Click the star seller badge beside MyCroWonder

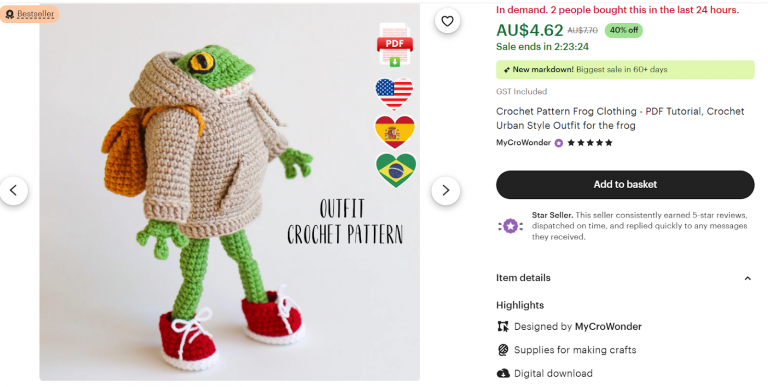pyautogui.click(x=558, y=143)
